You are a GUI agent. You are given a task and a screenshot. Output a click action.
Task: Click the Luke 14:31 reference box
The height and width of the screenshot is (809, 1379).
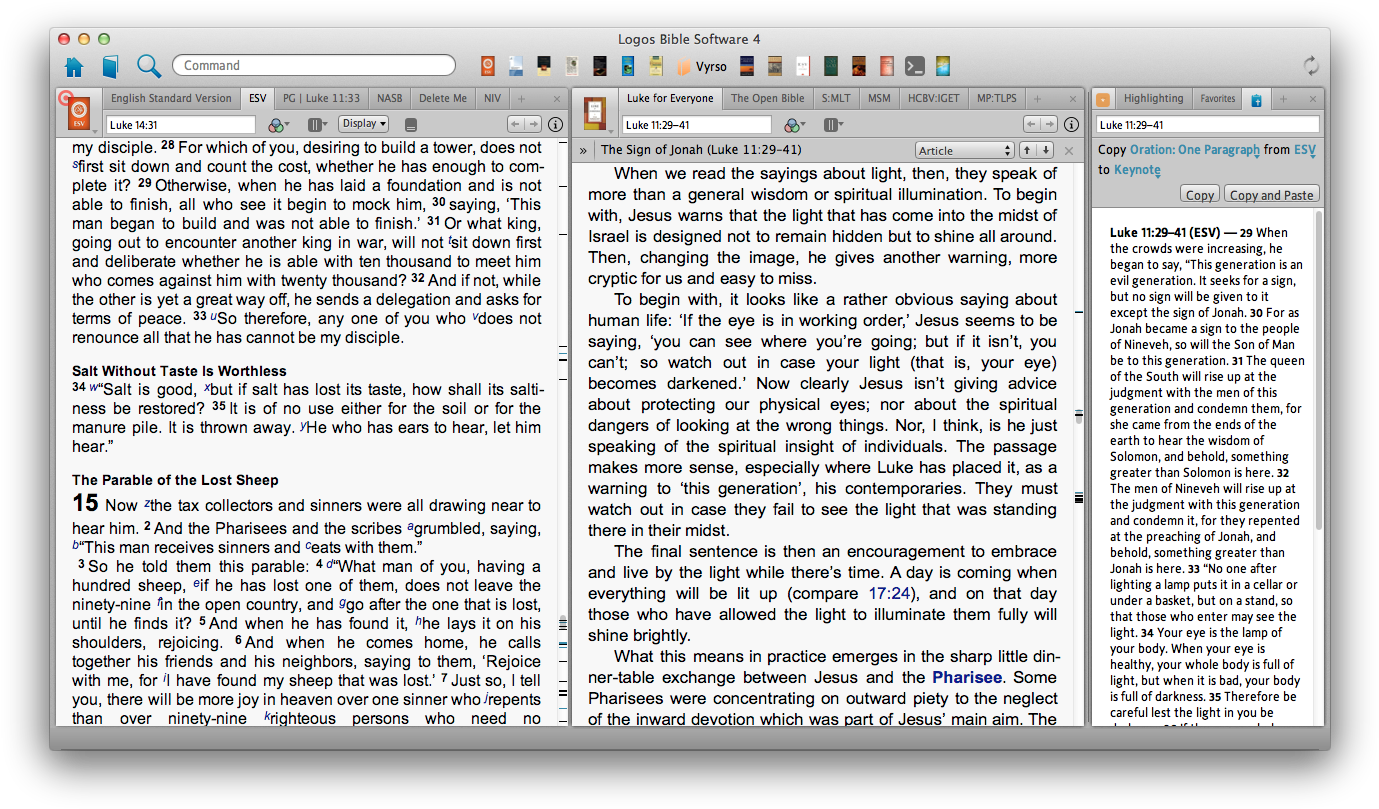tap(181, 125)
